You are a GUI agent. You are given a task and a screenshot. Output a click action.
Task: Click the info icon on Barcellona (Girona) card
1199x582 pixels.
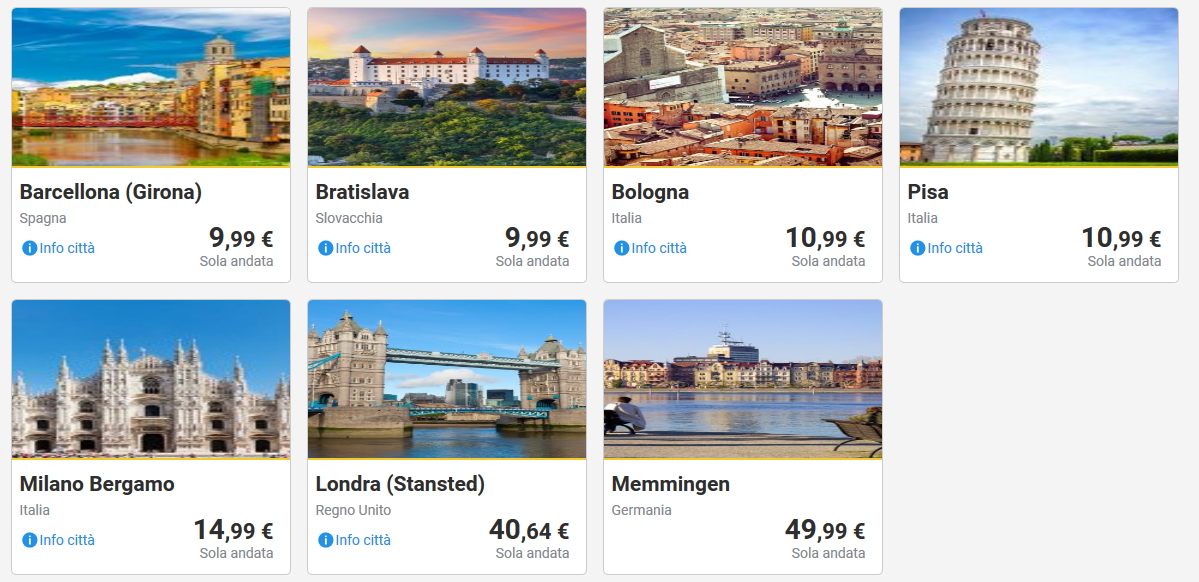29,248
